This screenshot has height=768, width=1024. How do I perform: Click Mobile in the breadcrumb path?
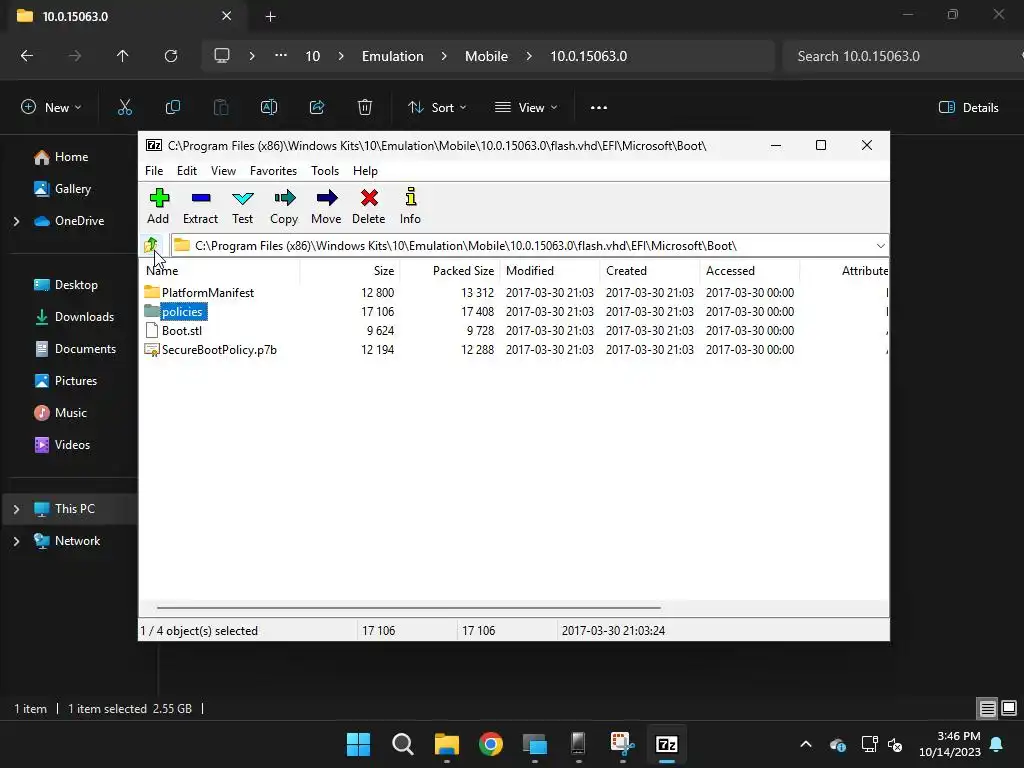tap(487, 56)
